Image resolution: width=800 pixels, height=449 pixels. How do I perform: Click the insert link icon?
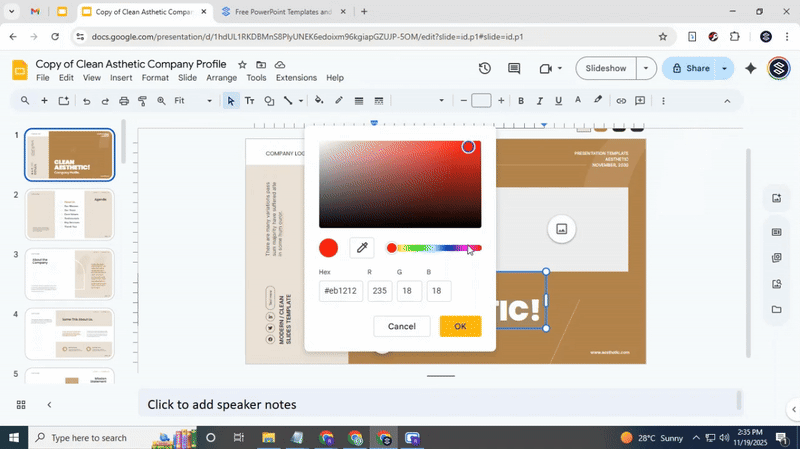[621, 101]
